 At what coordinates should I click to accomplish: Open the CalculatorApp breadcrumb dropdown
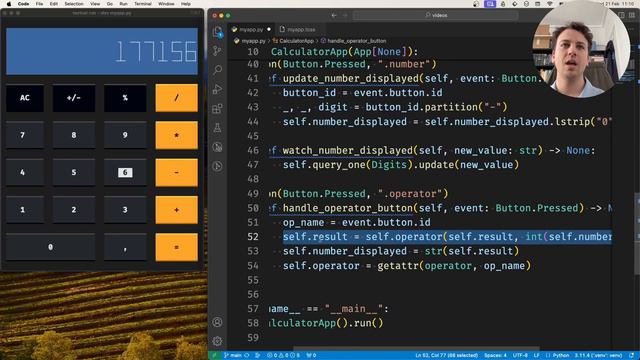click(293, 41)
